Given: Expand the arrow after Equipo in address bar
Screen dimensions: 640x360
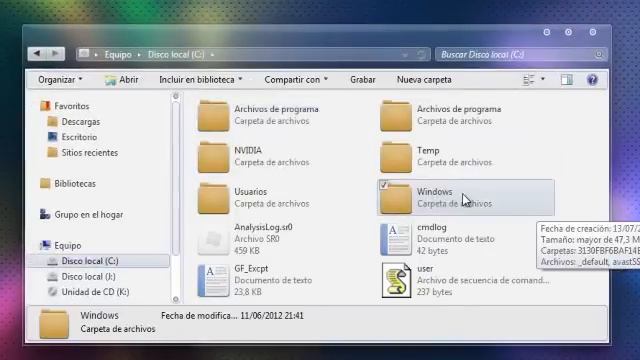Looking at the screenshot, I should point(139,54).
